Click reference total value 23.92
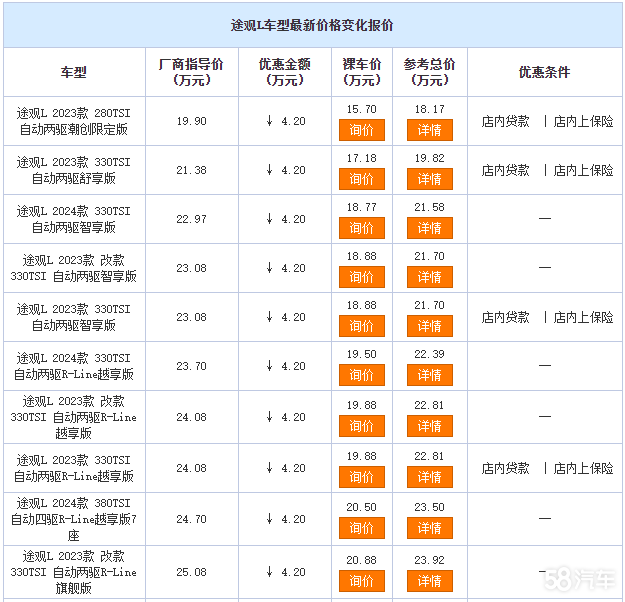The width and height of the screenshot is (625, 602). coord(429,560)
